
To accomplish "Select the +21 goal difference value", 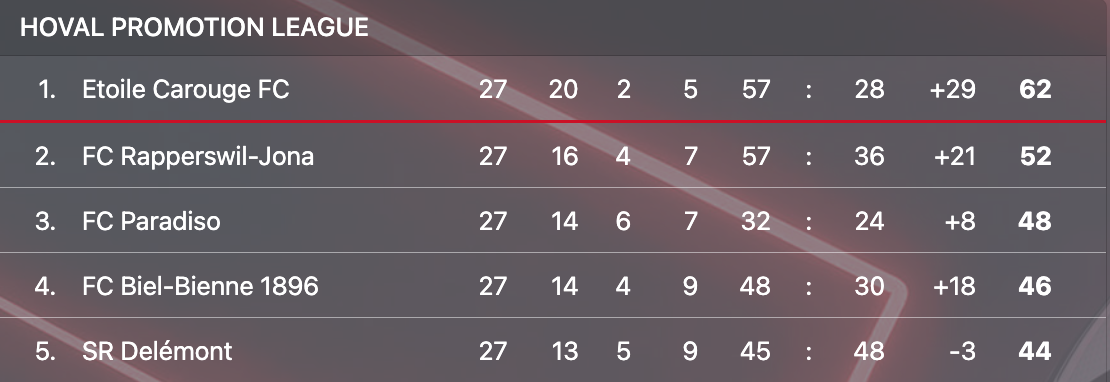I will coord(954,156).
